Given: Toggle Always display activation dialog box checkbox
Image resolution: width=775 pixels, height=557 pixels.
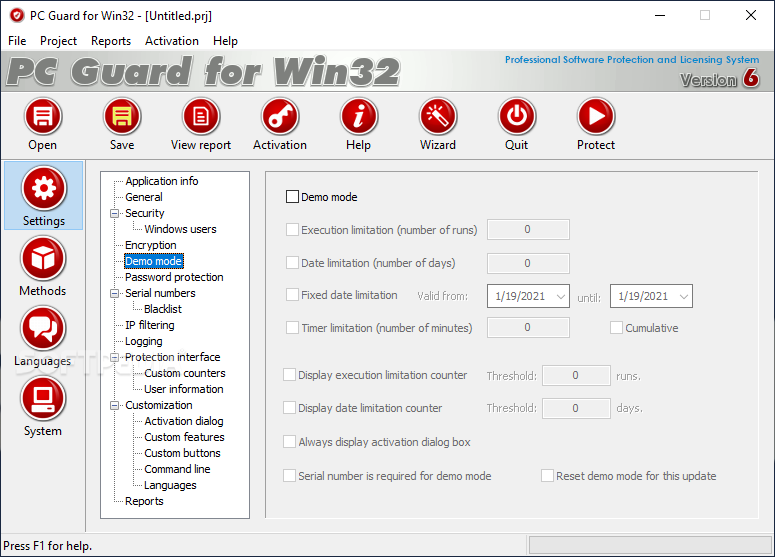Looking at the screenshot, I should point(289,441).
